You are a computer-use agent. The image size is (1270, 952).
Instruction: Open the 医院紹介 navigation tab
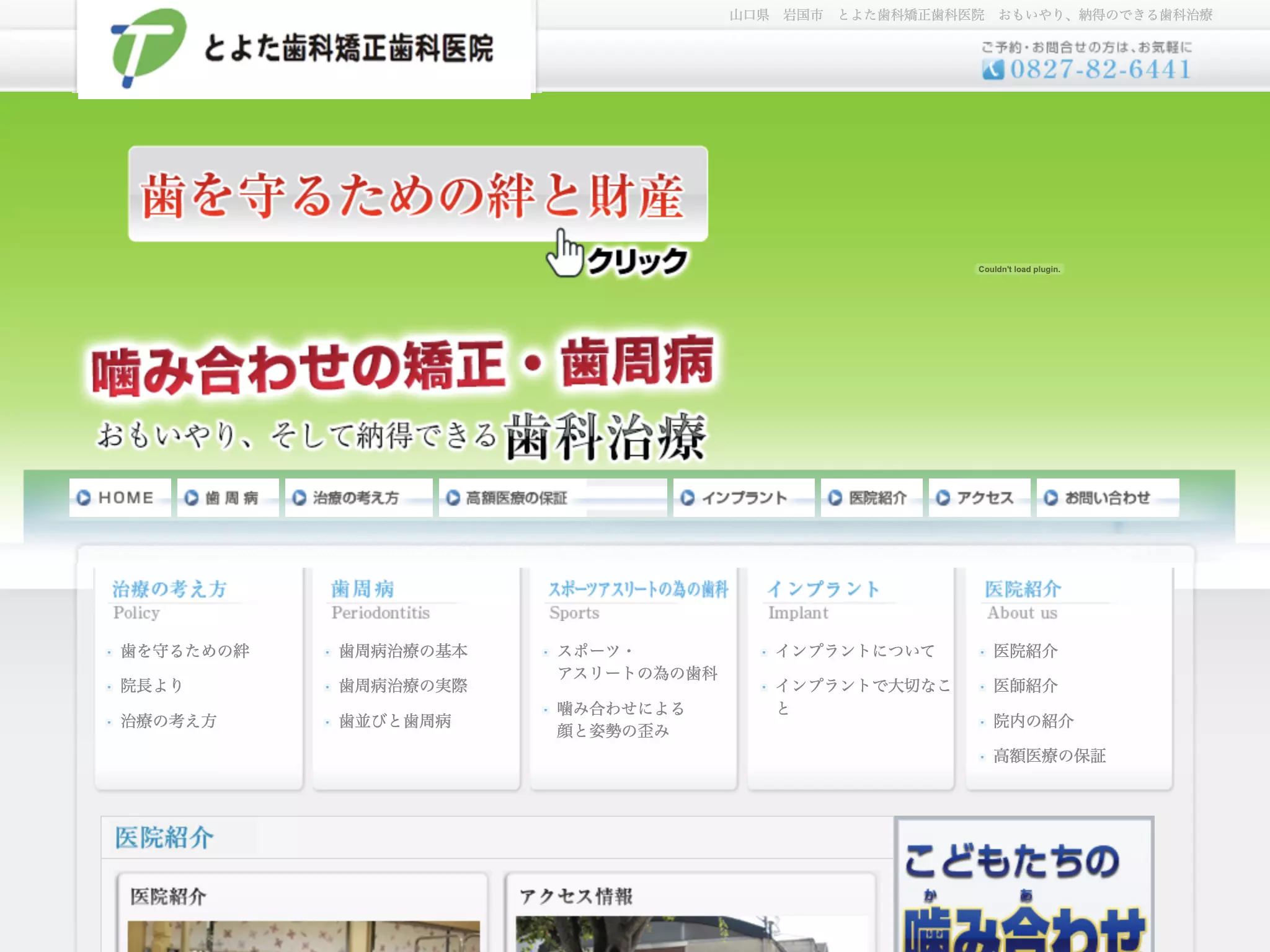click(x=872, y=498)
